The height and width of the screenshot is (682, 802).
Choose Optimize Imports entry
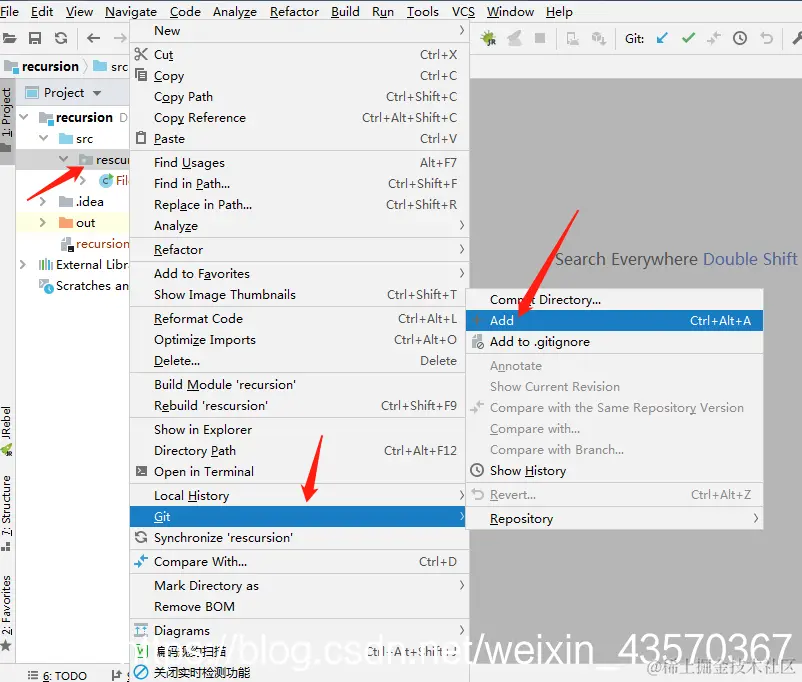pos(299,340)
